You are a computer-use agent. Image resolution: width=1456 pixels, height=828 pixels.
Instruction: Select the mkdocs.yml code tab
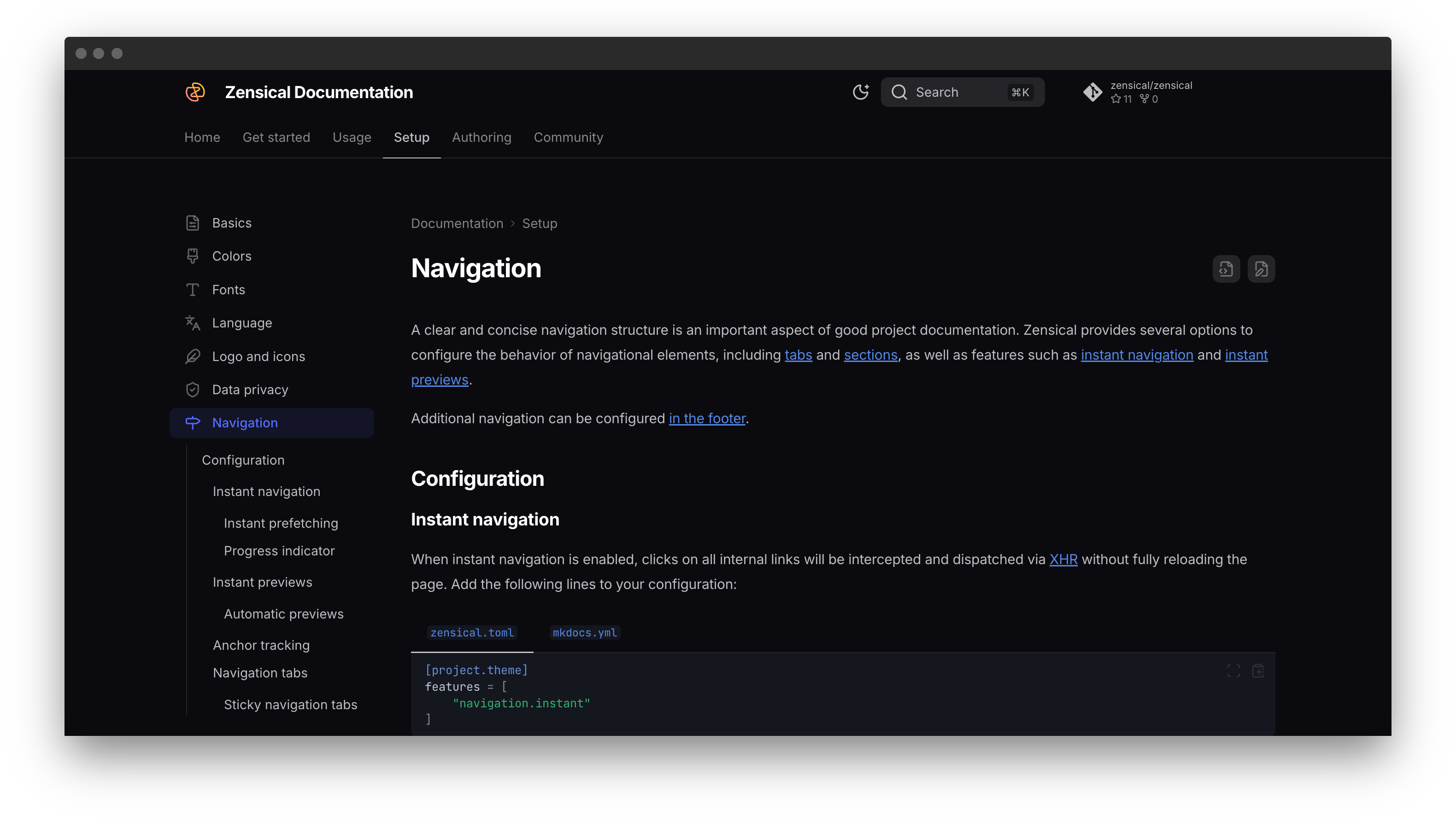584,633
